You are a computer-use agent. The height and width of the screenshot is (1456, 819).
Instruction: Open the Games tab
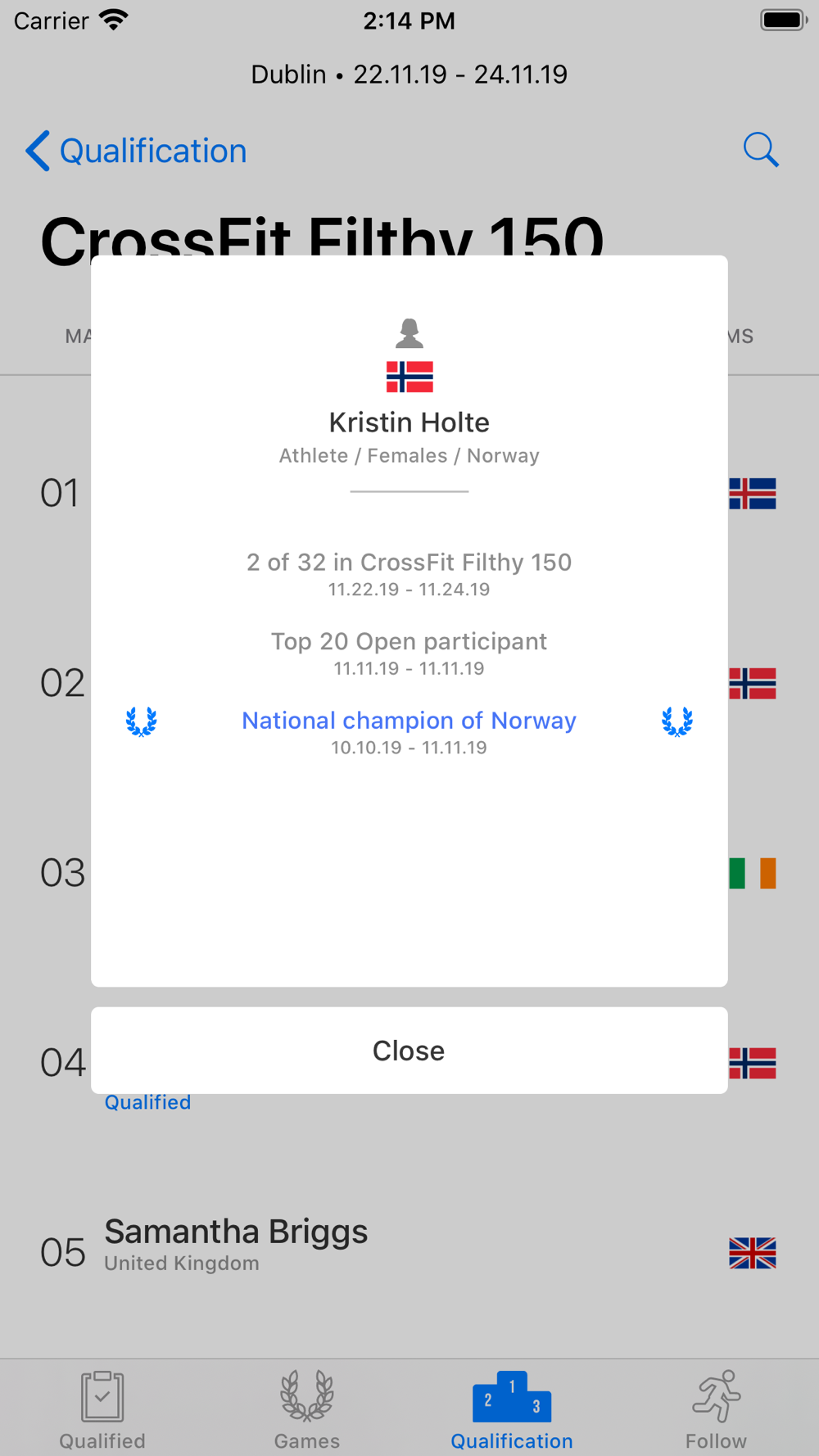(307, 1410)
